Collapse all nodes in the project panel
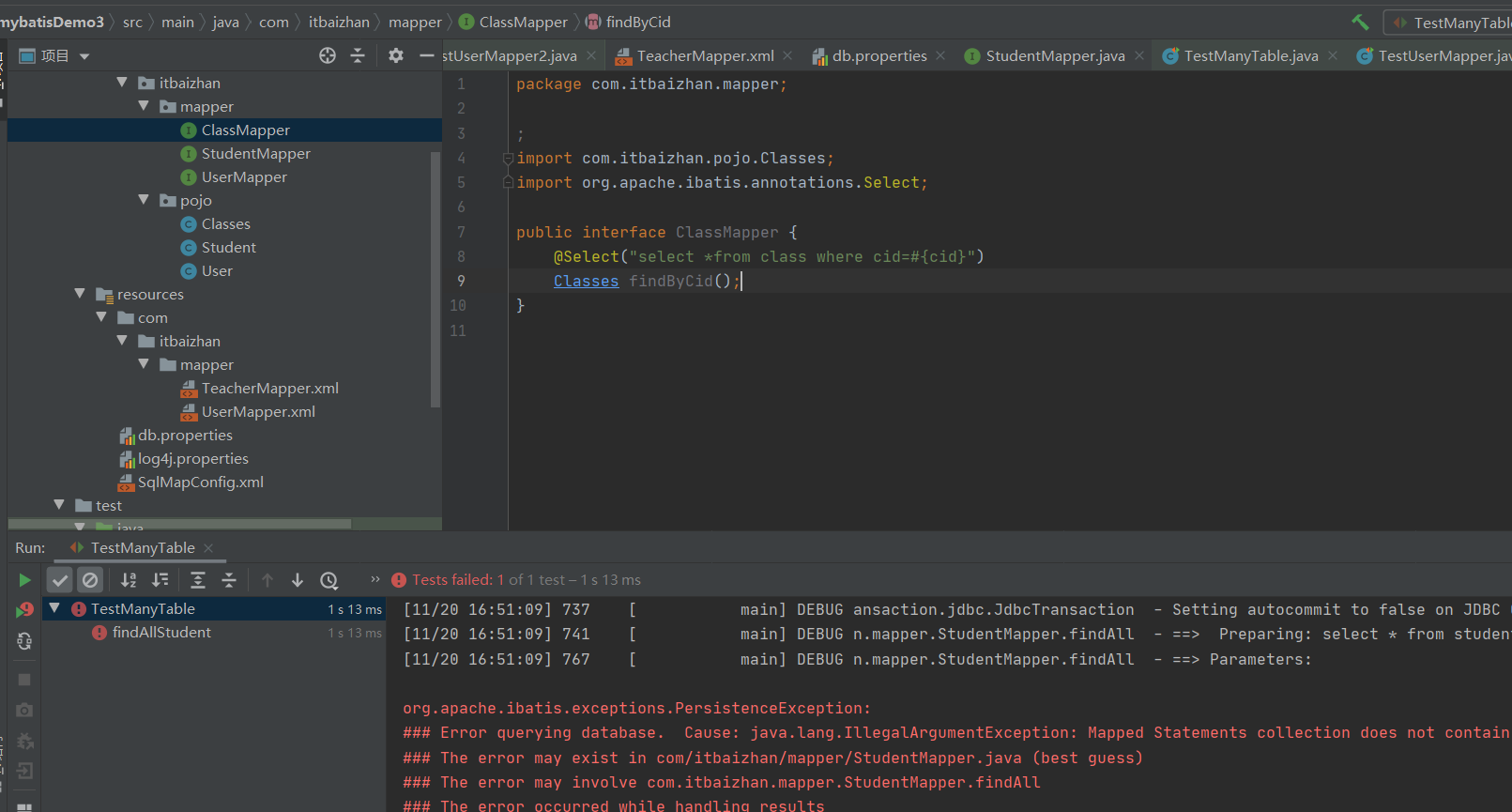1512x812 pixels. [x=358, y=55]
